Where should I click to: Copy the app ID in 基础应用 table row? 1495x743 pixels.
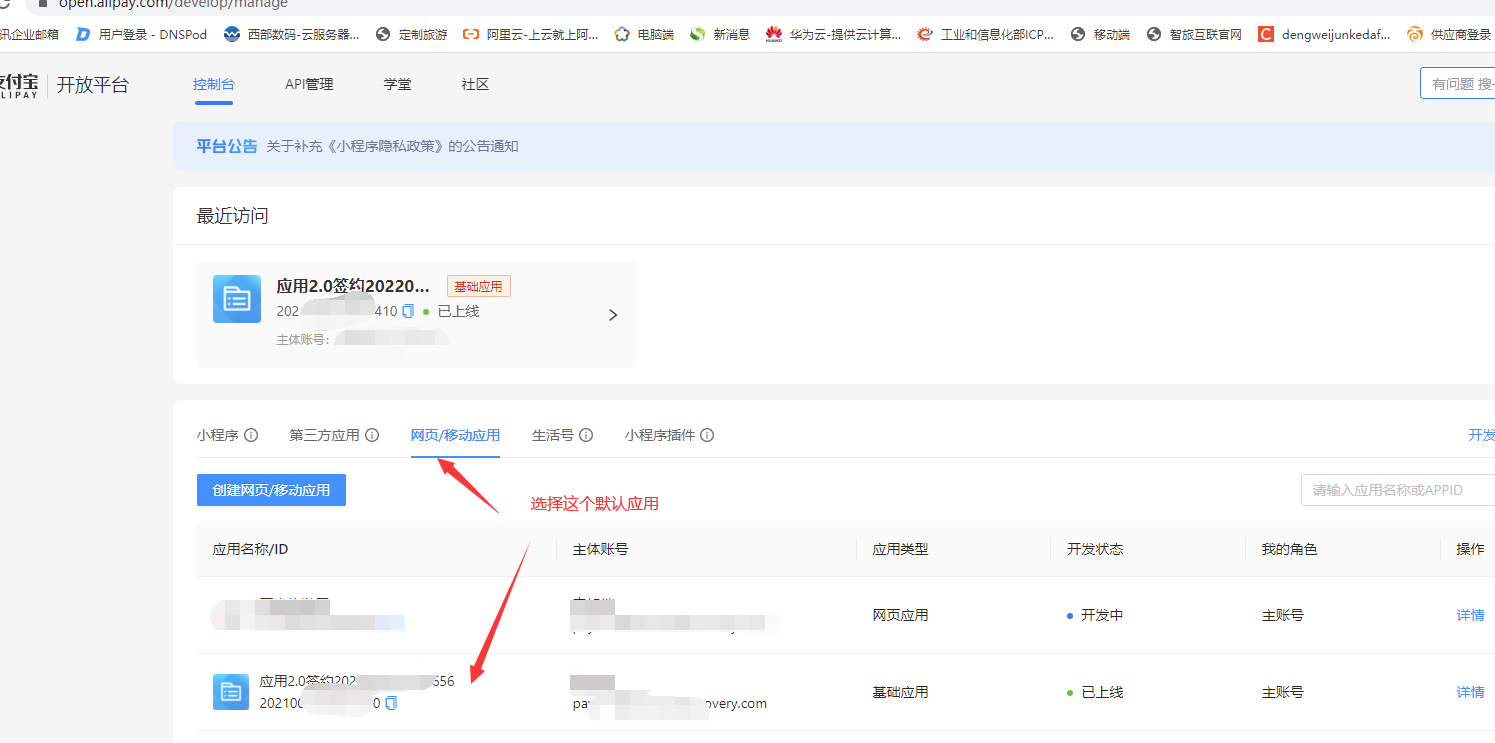[391, 703]
